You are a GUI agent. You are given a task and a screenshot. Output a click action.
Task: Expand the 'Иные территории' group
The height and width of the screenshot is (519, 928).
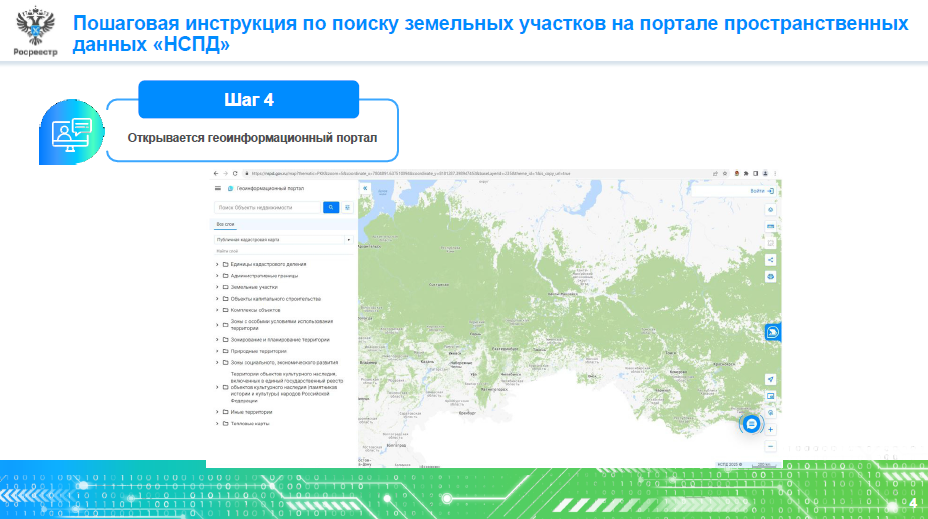click(x=217, y=412)
